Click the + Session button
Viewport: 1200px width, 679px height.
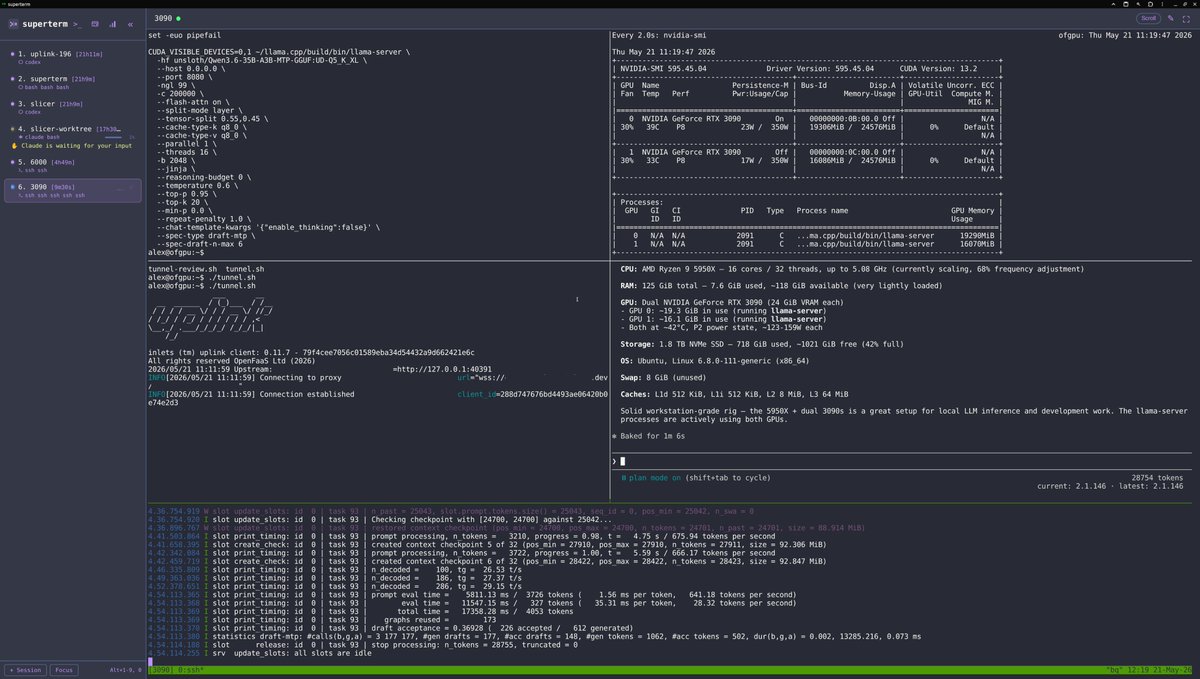[x=27, y=670]
